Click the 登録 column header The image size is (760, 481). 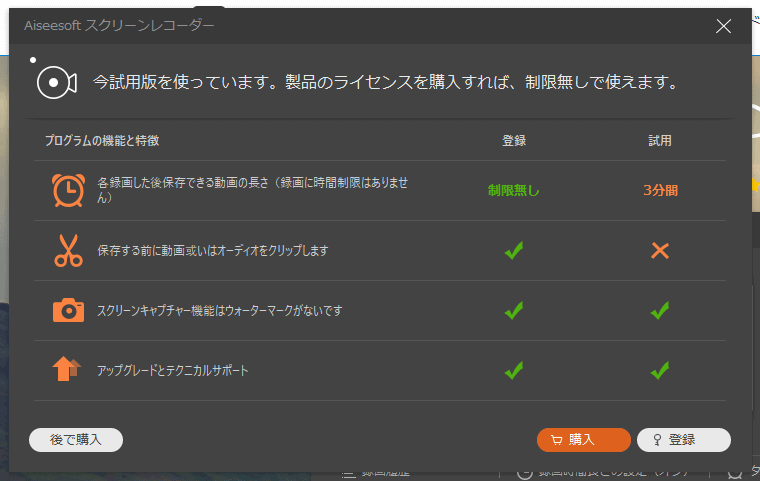click(x=513, y=141)
